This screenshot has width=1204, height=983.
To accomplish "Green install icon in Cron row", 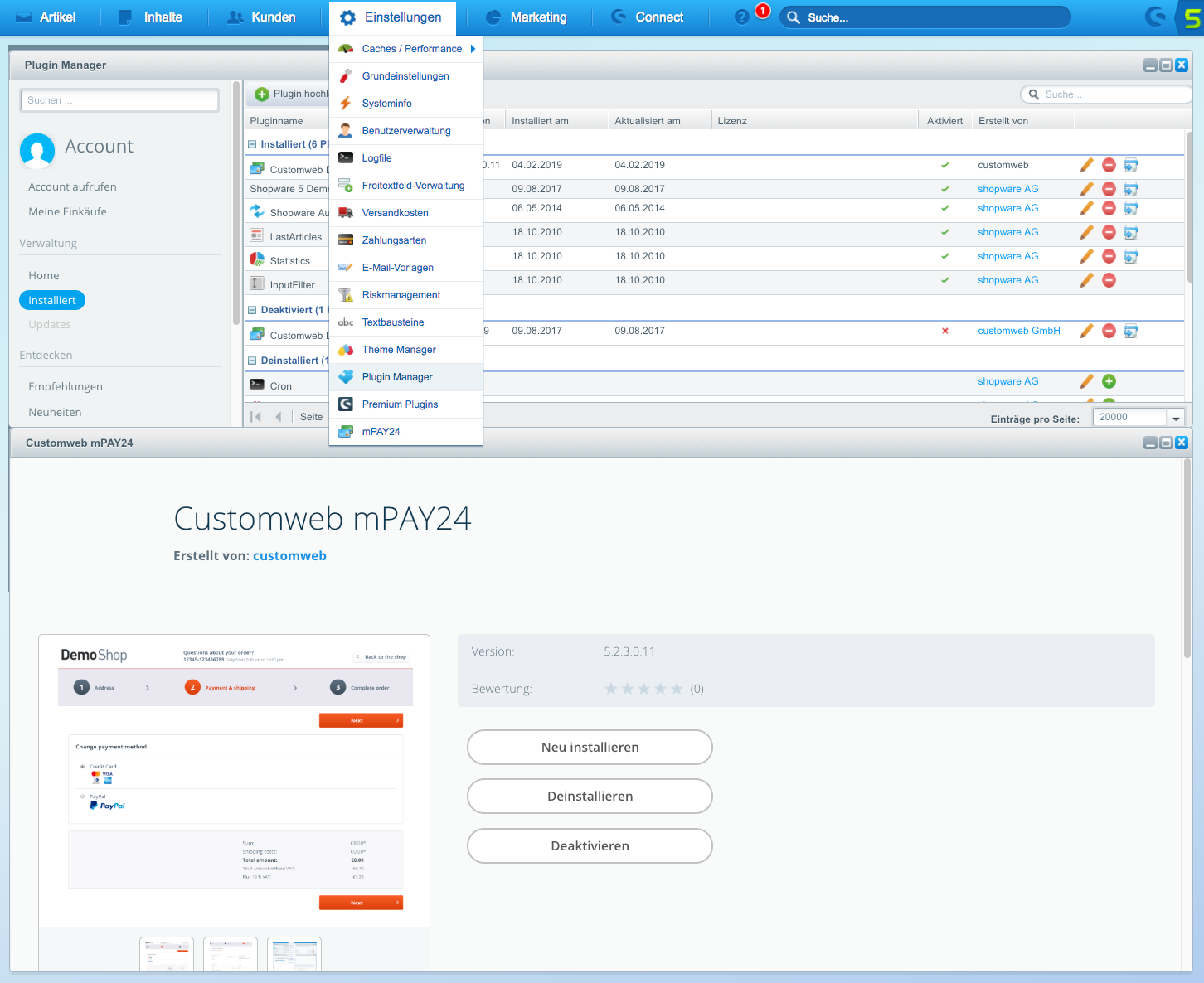I will pos(1109,381).
